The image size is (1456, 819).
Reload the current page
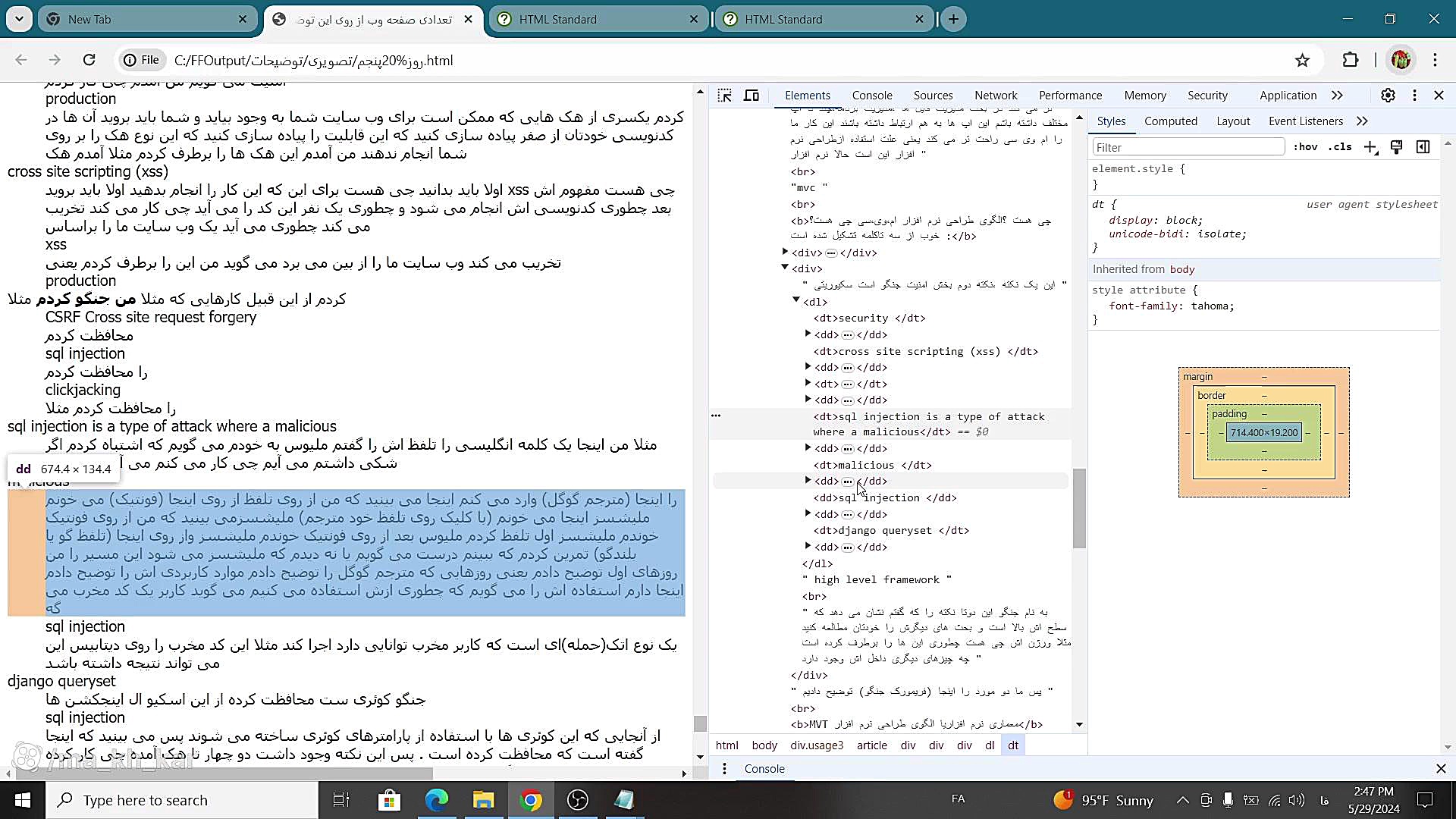click(89, 60)
